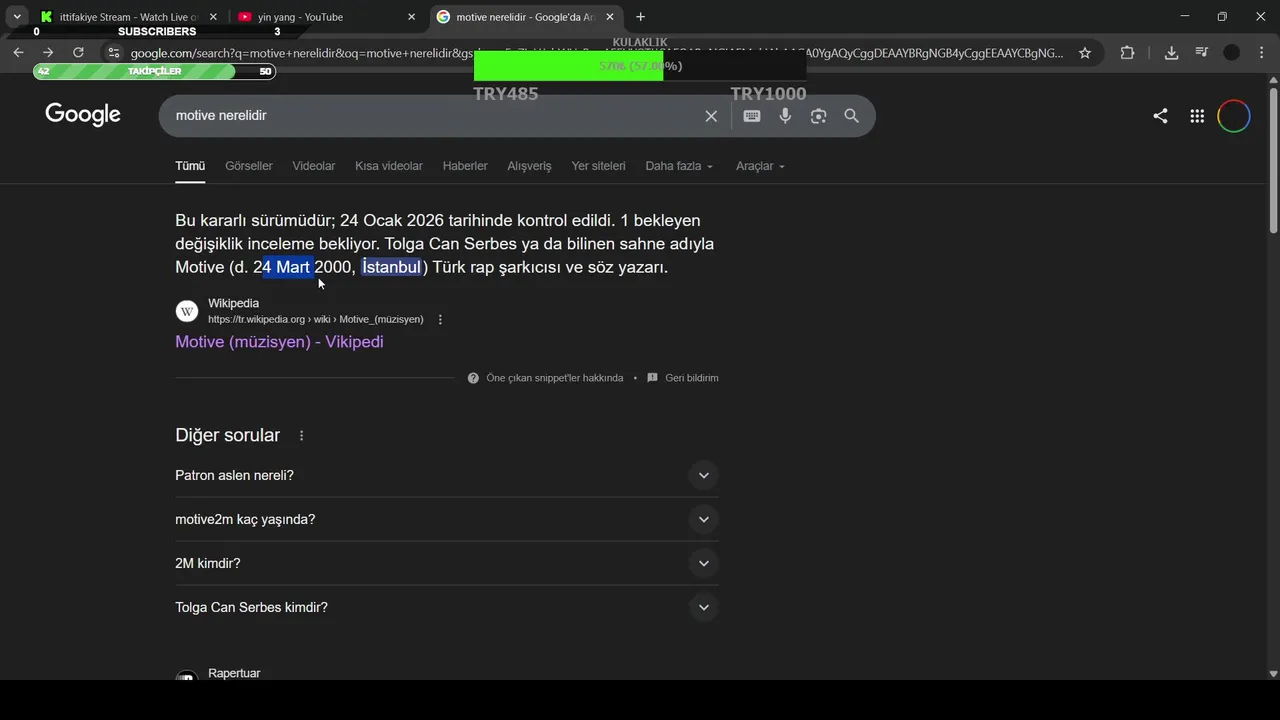
Task: Open Chrome profile circle in toolbar
Action: click(1232, 53)
